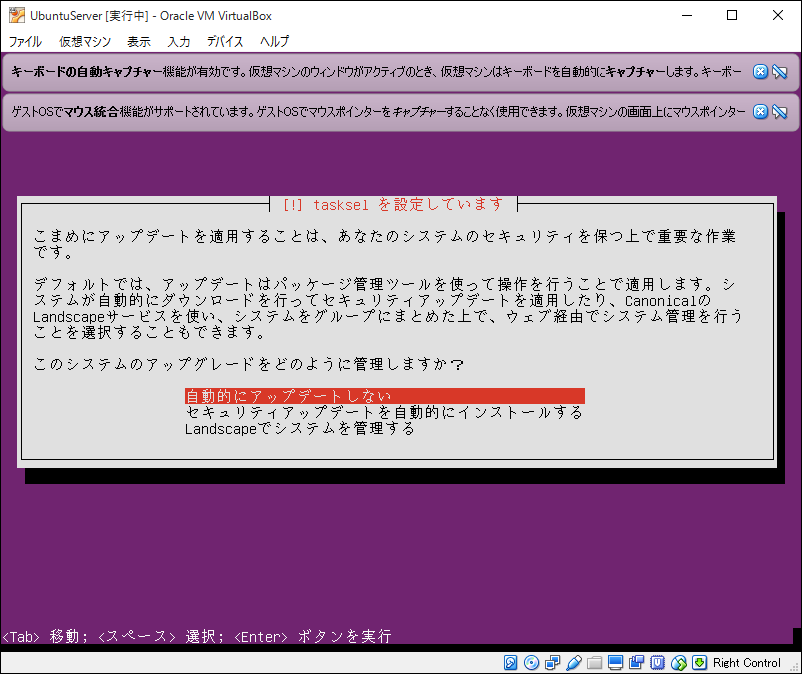This screenshot has height=674, width=802.
Task: Click the network adapter icon in status bar
Action: click(553, 662)
